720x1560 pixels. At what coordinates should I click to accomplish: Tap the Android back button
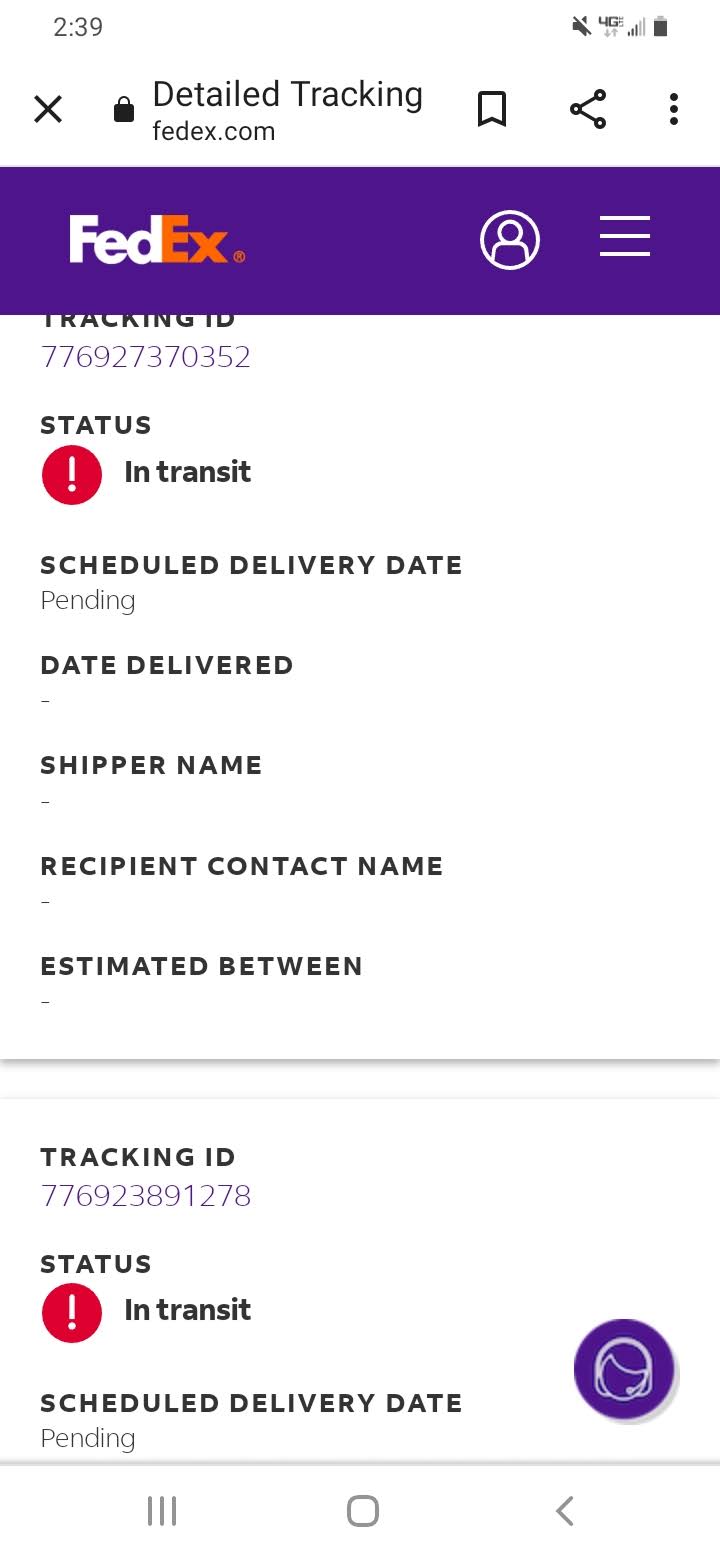click(563, 1511)
